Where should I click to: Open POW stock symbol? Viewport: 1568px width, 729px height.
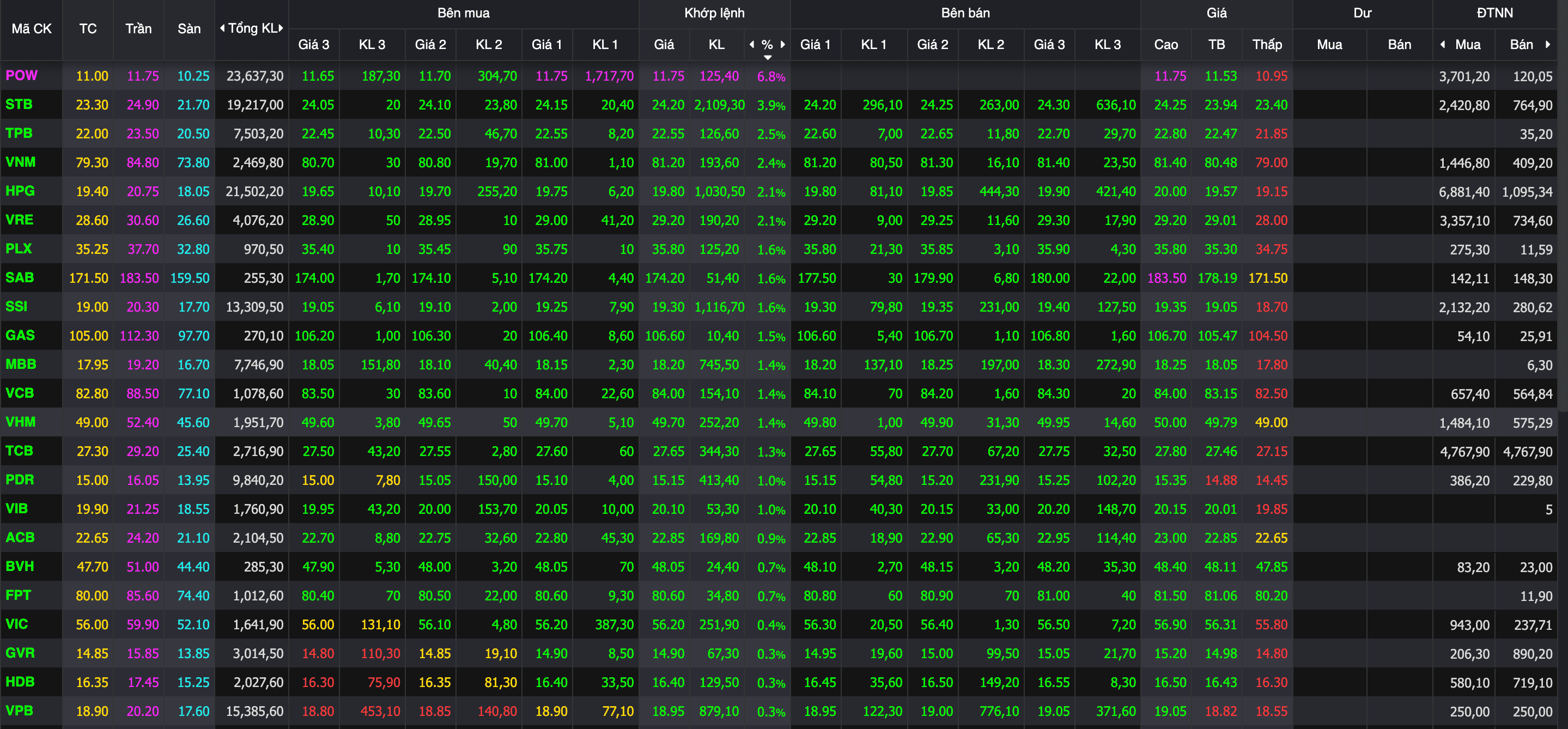tap(21, 75)
